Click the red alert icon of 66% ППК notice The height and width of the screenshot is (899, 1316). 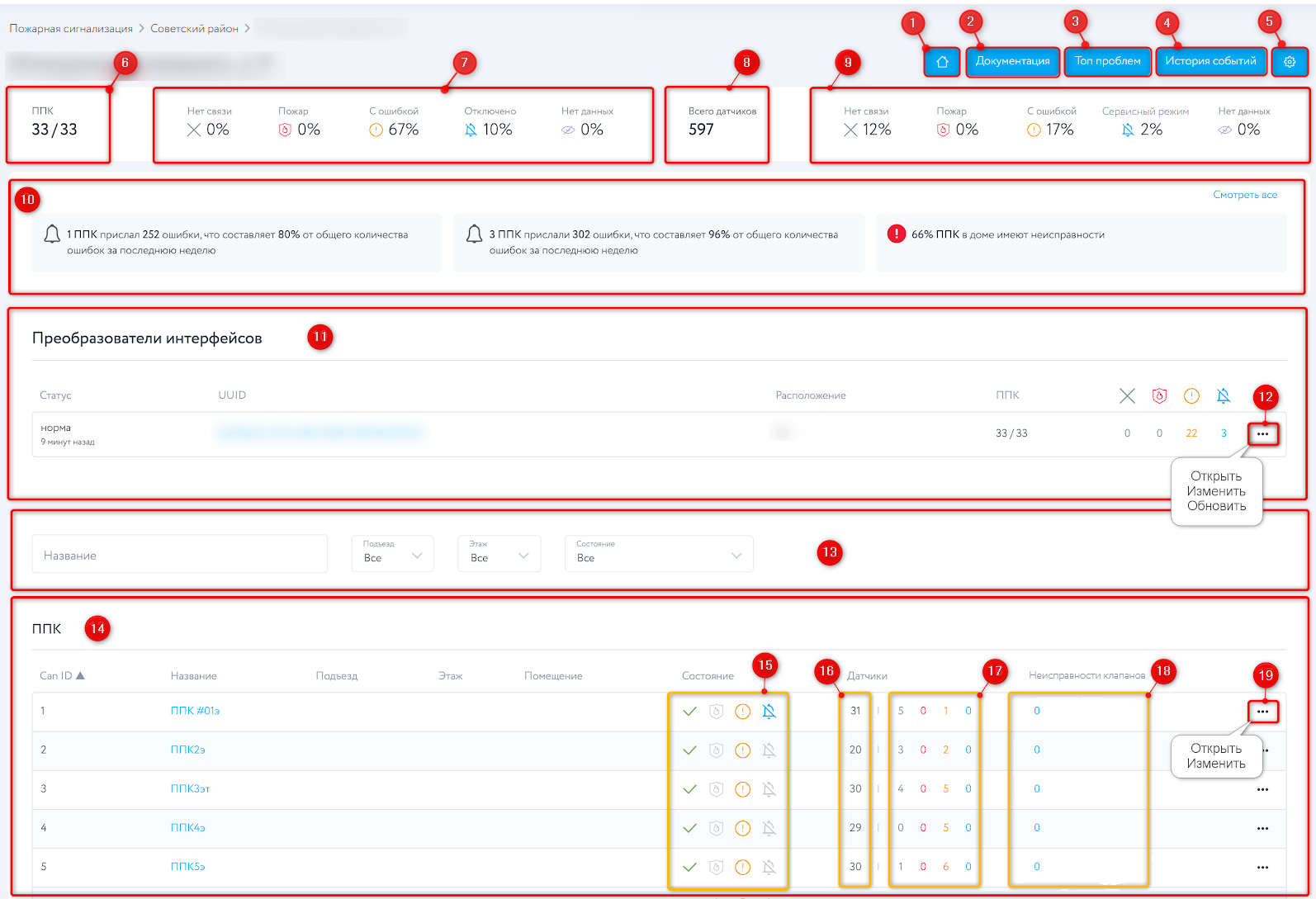(x=897, y=234)
